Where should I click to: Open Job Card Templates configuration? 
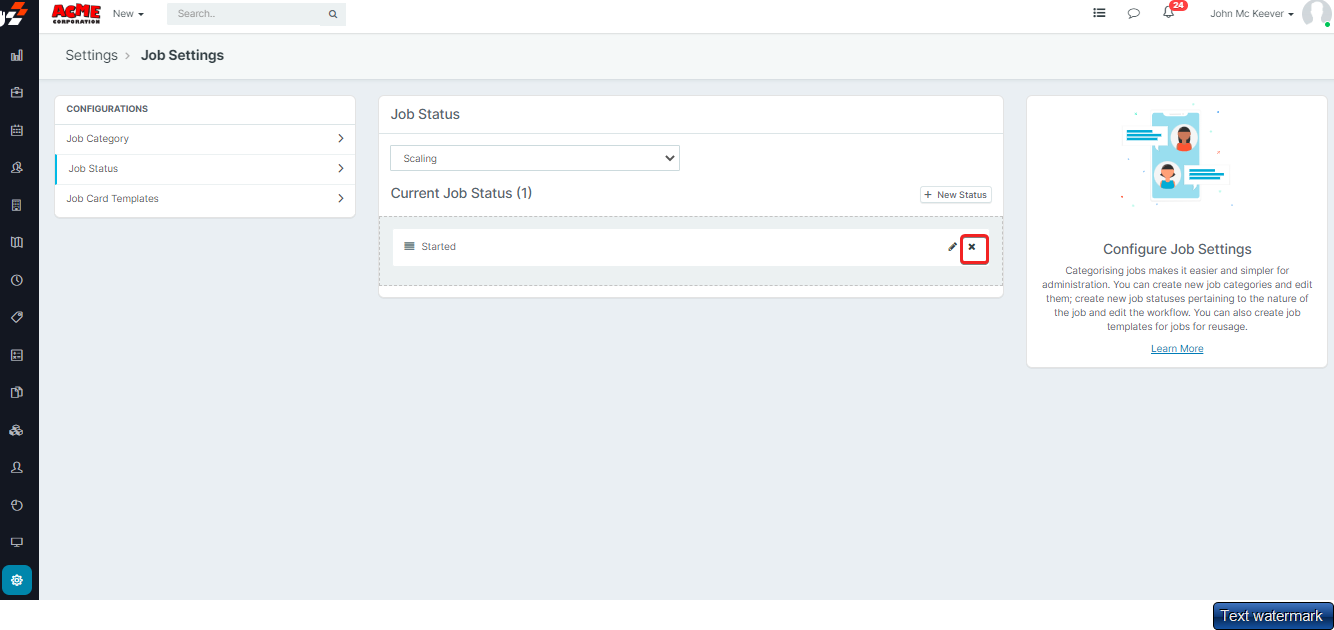point(205,199)
